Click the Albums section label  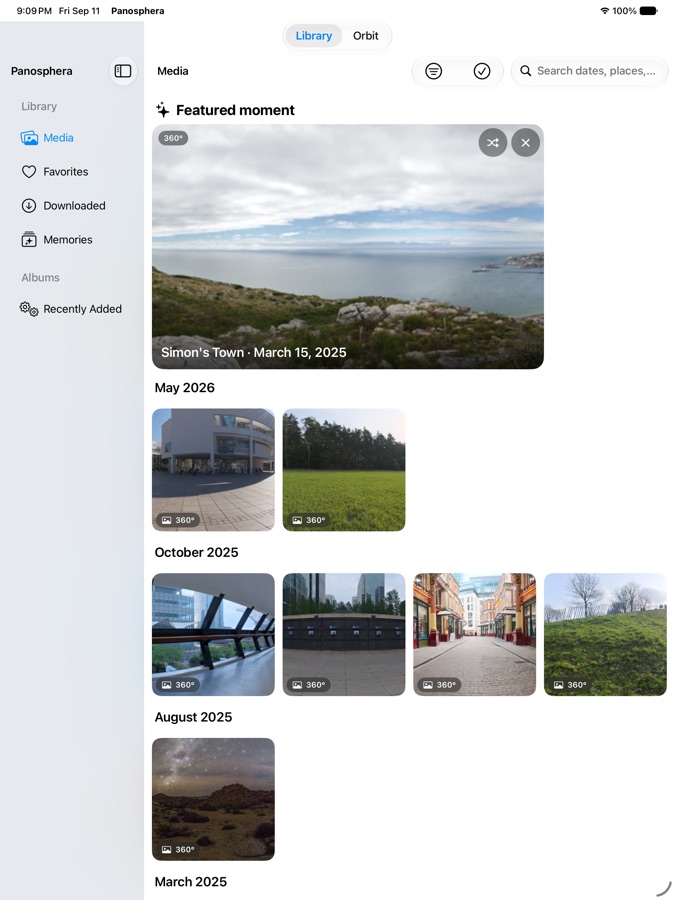click(40, 277)
